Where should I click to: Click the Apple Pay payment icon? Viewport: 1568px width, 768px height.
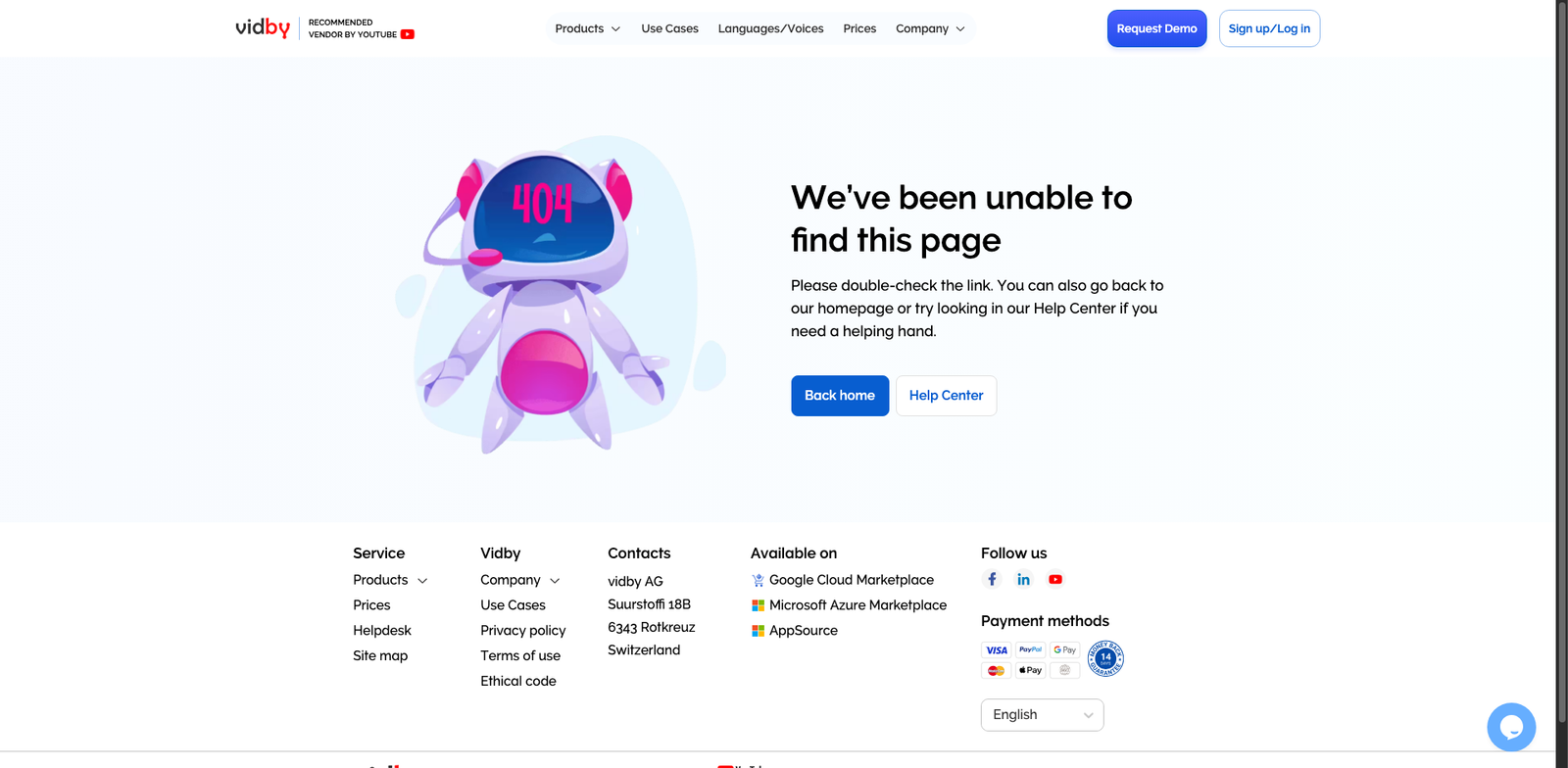(1030, 670)
